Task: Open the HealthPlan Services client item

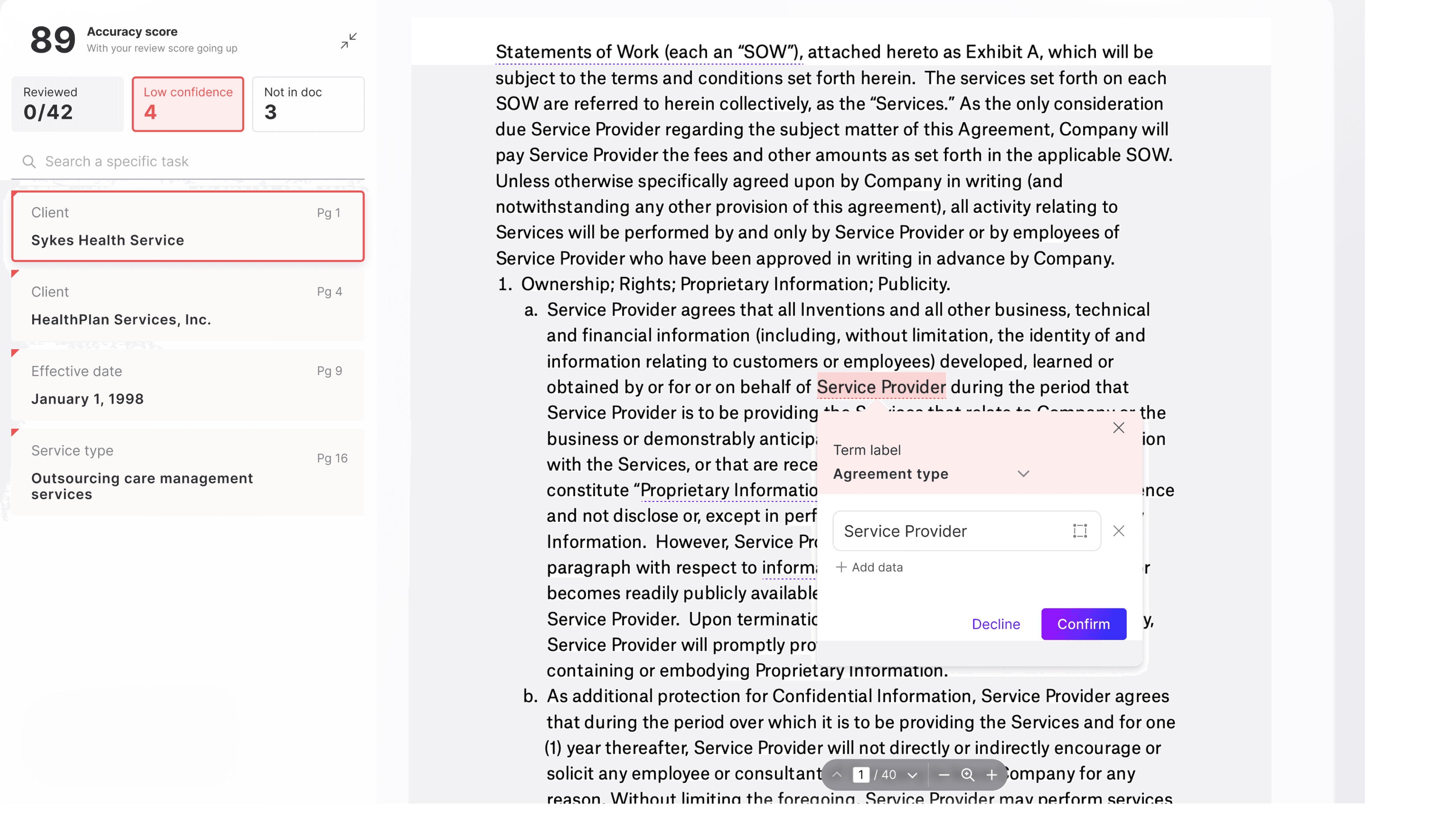Action: coord(188,306)
